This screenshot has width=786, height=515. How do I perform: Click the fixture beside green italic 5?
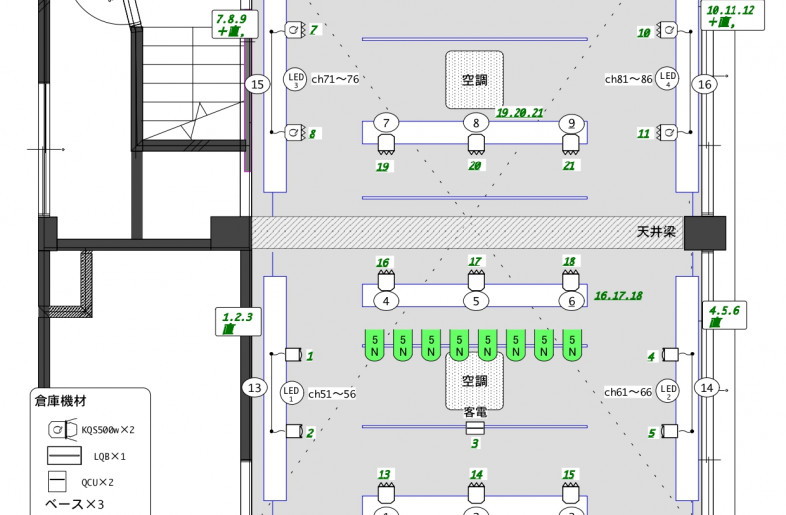tap(670, 431)
